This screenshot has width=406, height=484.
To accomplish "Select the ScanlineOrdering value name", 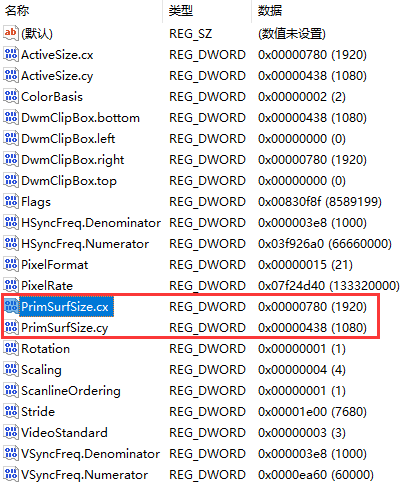I will pos(71,391).
